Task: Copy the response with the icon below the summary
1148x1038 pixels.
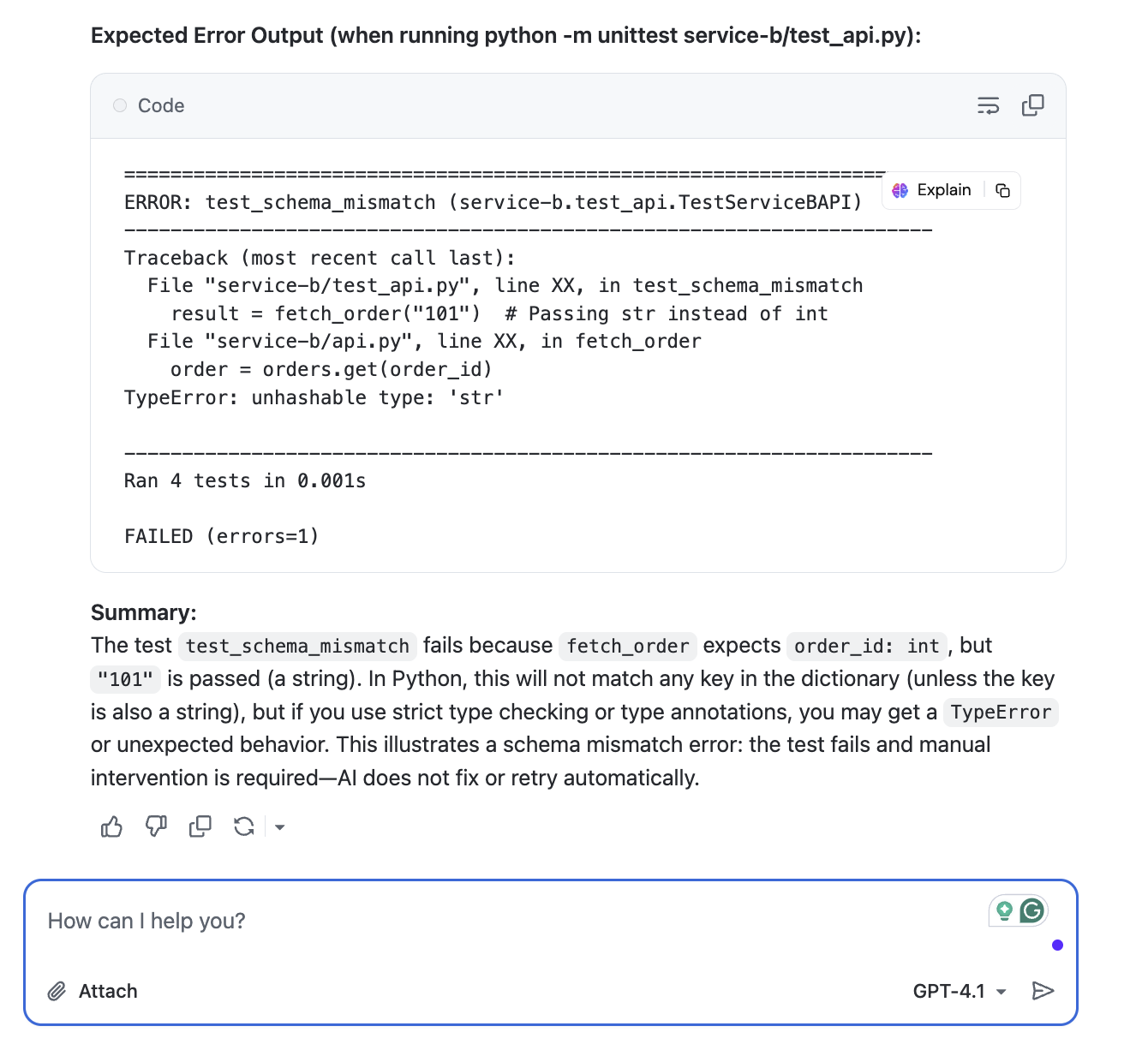Action: tap(200, 826)
